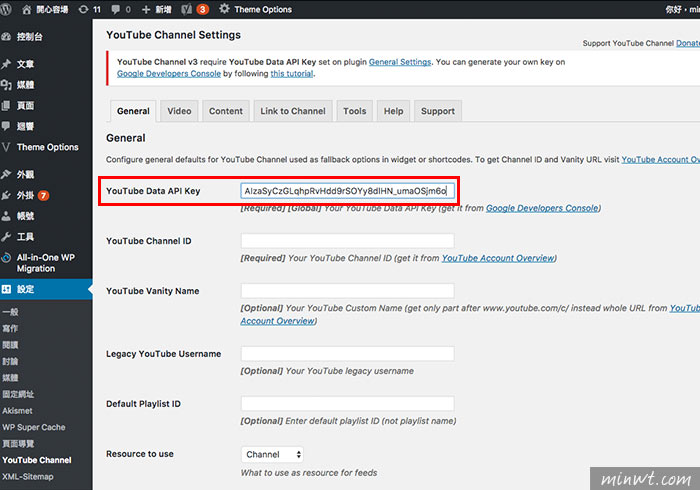Open YouTube Account Overview link under Channel ID
This screenshot has width=700, height=490.
(x=498, y=258)
